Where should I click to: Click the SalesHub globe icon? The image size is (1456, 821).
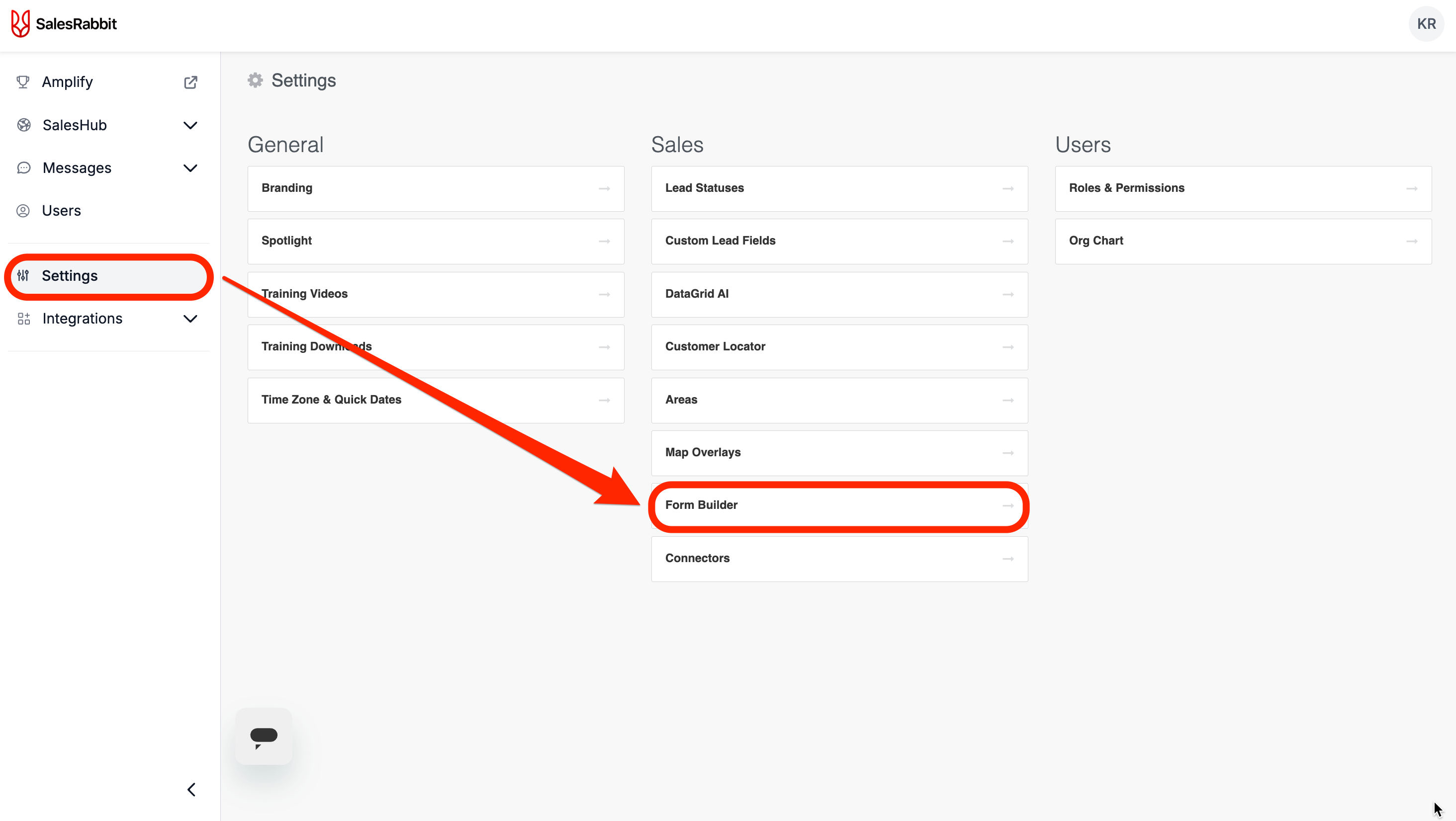tap(24, 125)
